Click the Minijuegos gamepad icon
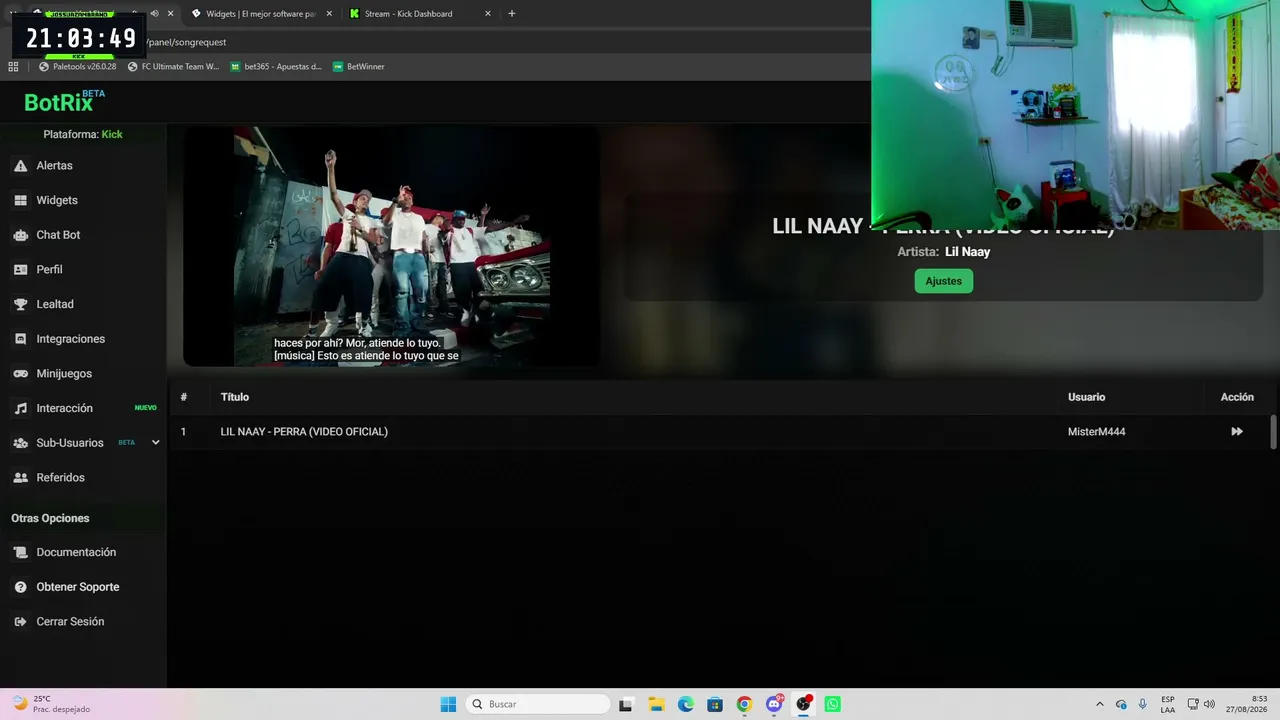 (20, 374)
